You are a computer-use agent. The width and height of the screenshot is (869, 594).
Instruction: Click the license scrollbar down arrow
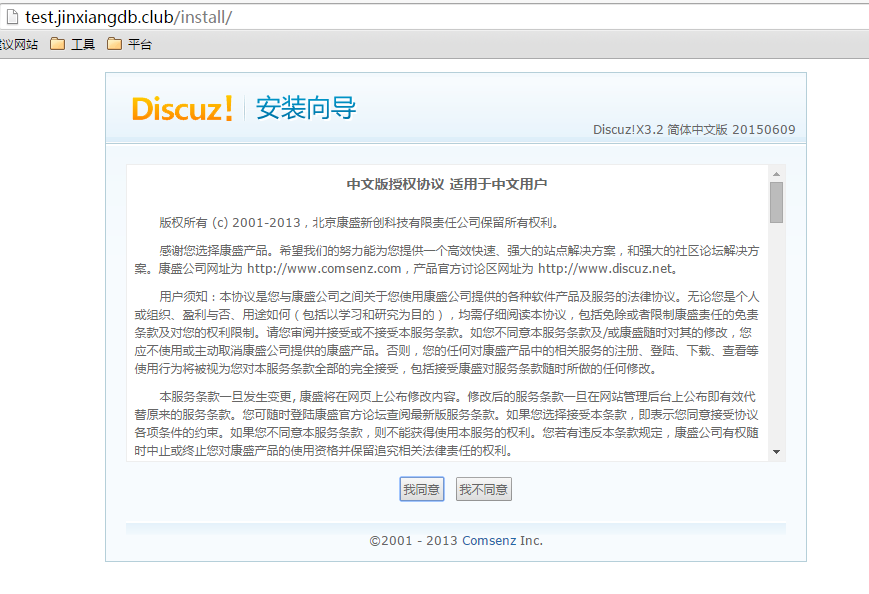pyautogui.click(x=776, y=452)
